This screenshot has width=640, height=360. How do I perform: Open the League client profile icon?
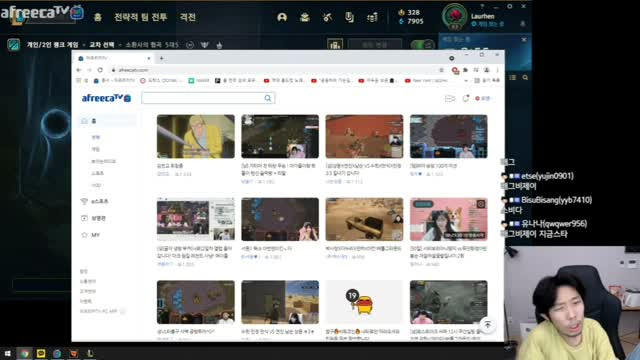click(282, 17)
